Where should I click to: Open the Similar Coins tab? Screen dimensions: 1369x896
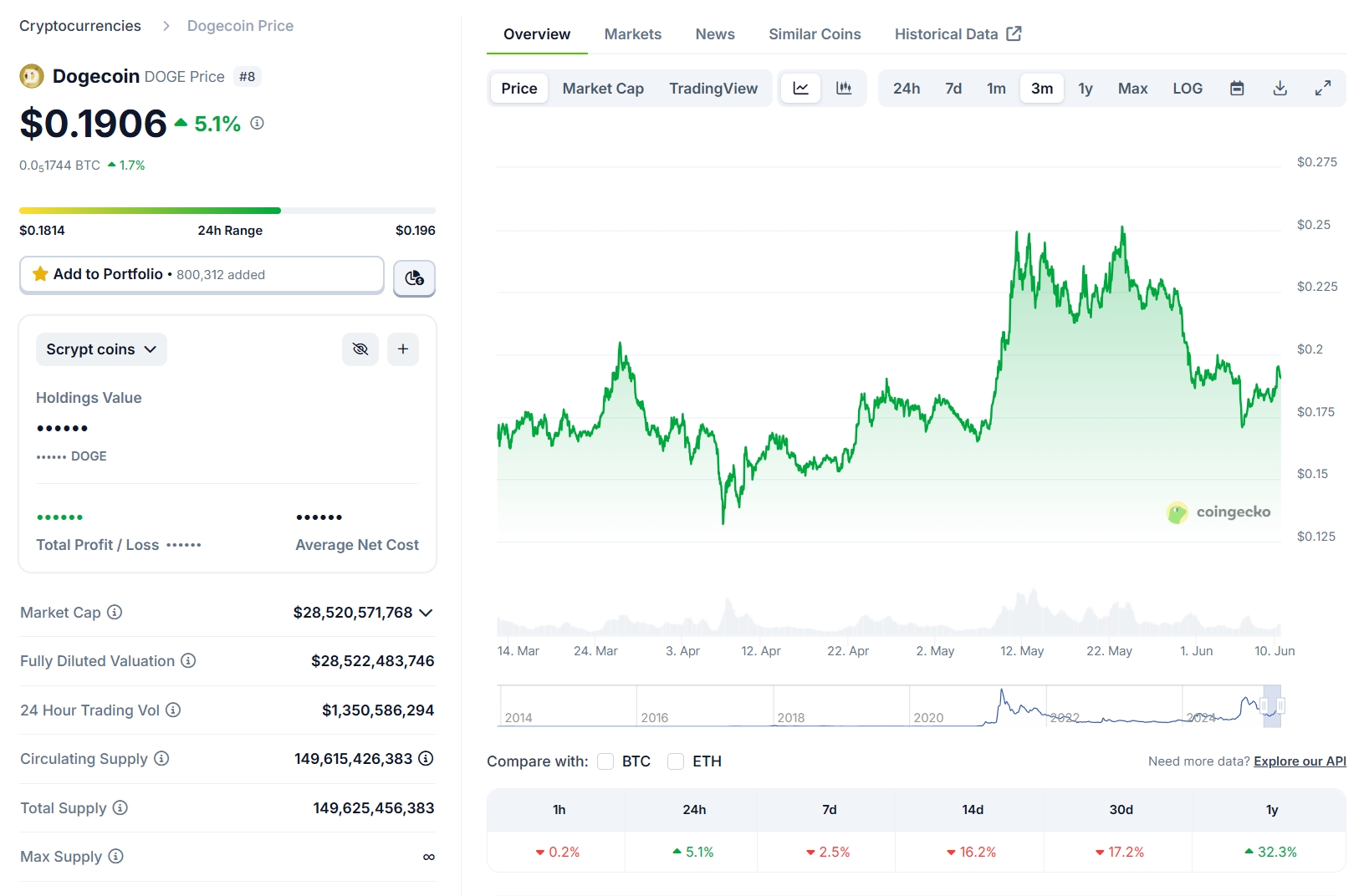[815, 34]
